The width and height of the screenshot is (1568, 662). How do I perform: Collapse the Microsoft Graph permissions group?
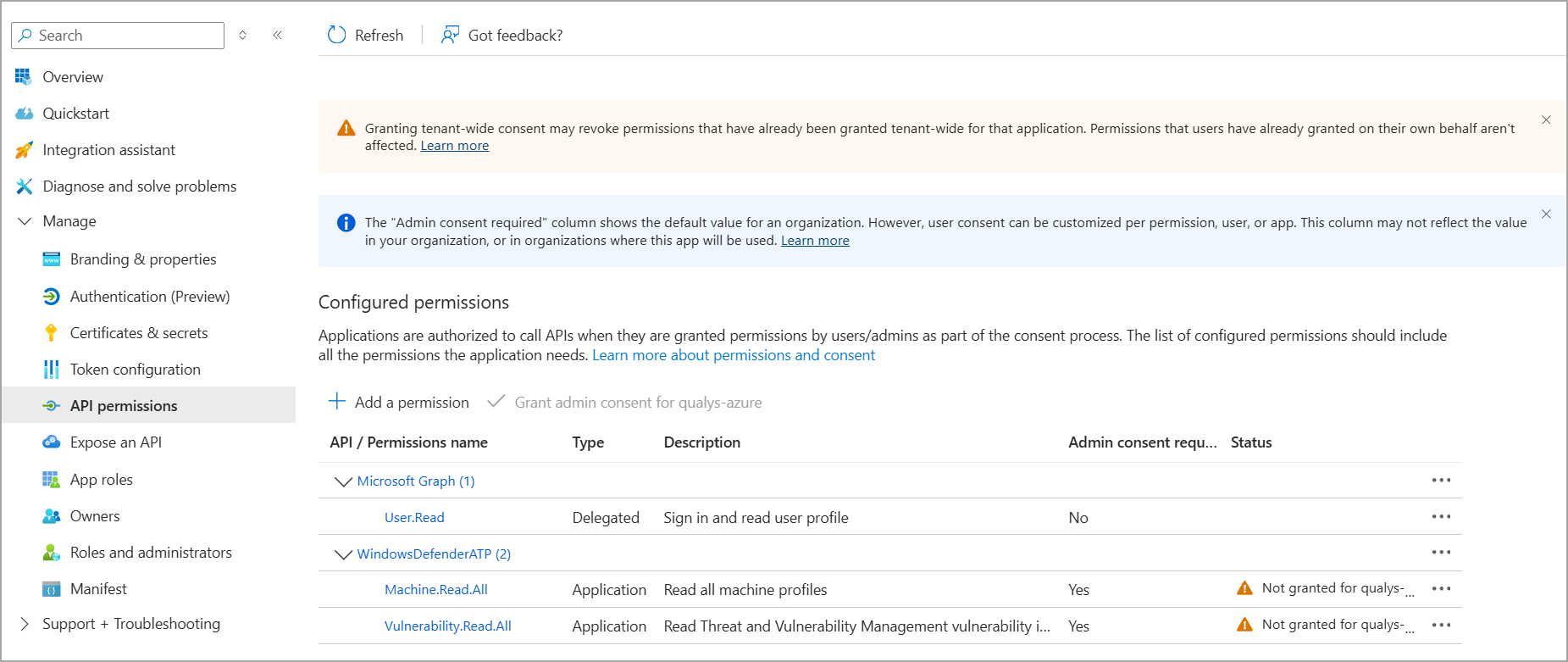(343, 481)
